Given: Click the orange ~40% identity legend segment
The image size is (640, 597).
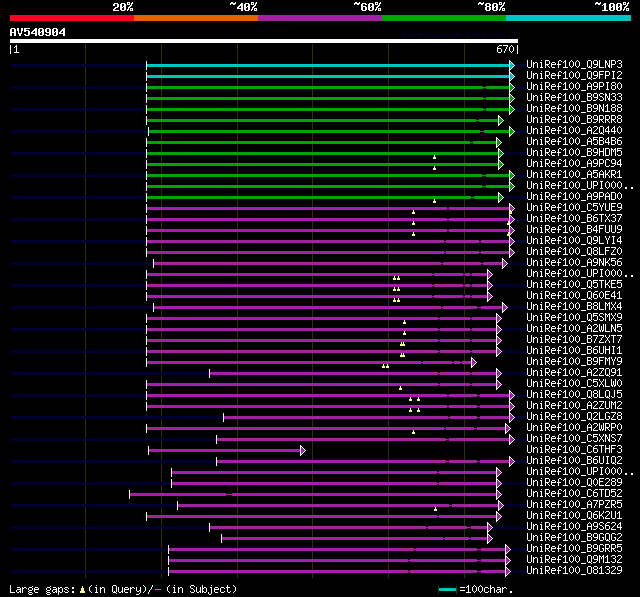Looking at the screenshot, I should pos(196,18).
